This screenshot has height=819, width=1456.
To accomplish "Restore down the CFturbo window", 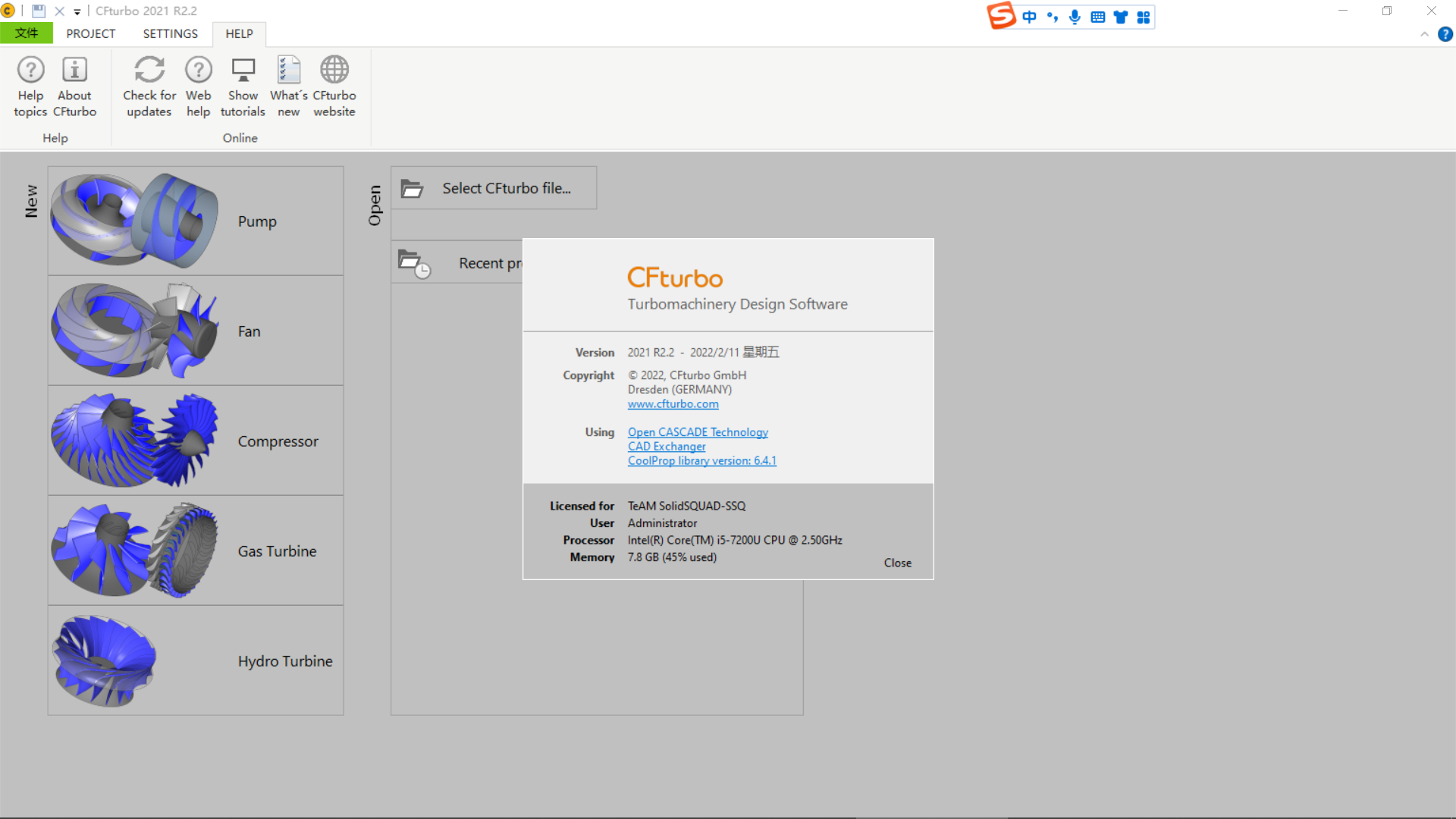I will pos(1387,11).
